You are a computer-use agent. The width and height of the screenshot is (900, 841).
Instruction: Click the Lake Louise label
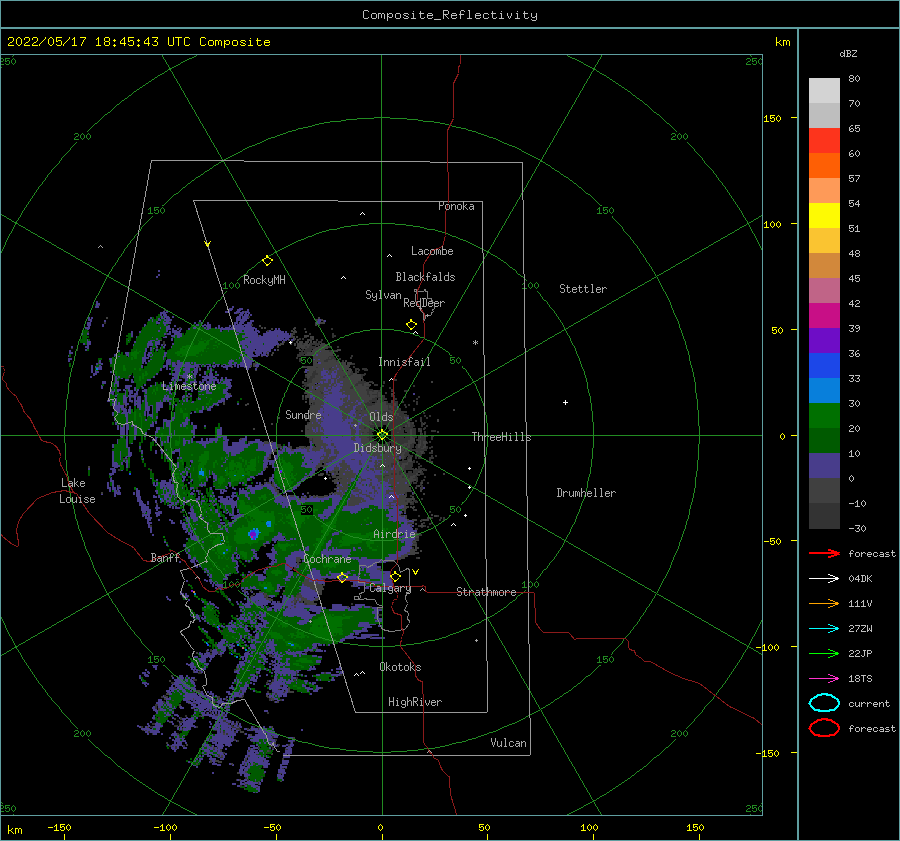[x=77, y=491]
